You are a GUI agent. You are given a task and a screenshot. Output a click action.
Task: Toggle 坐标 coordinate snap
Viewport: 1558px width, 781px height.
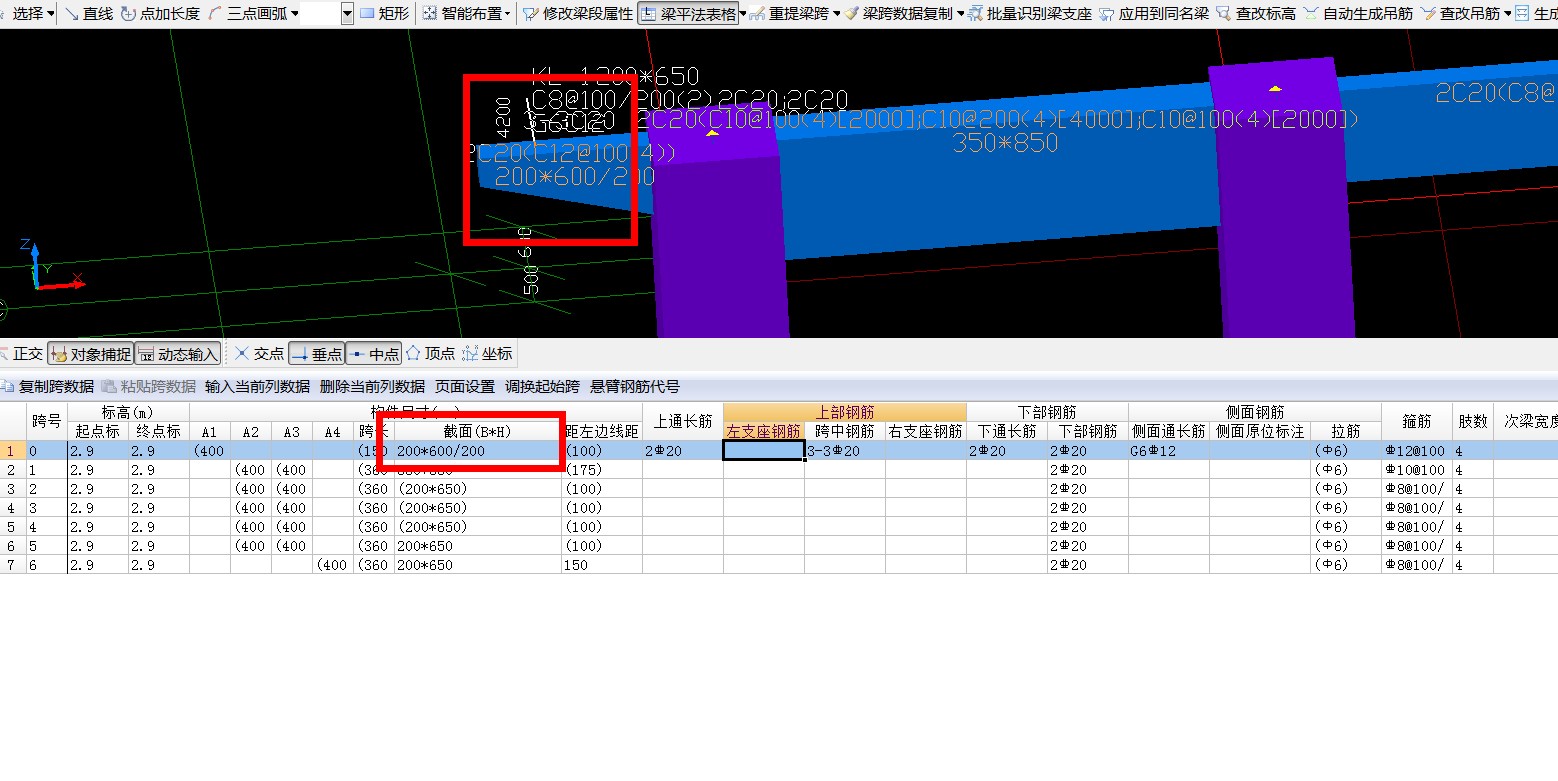point(487,354)
